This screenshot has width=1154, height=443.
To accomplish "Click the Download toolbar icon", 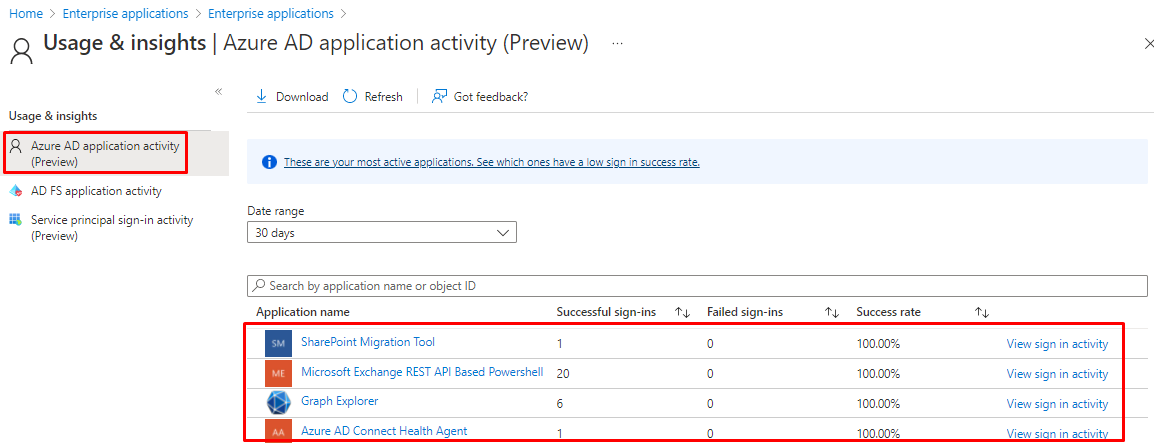I will [x=262, y=97].
